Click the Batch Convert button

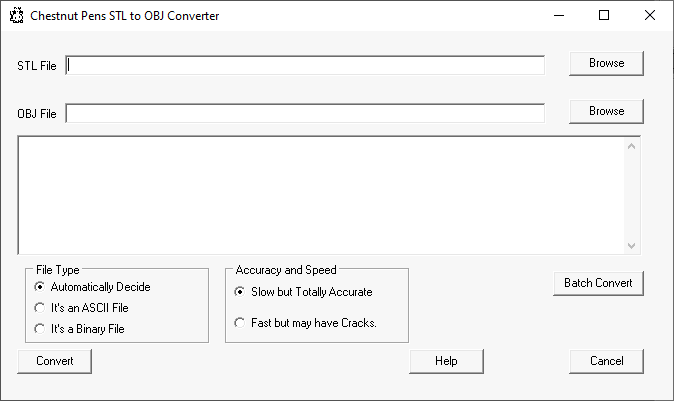598,283
